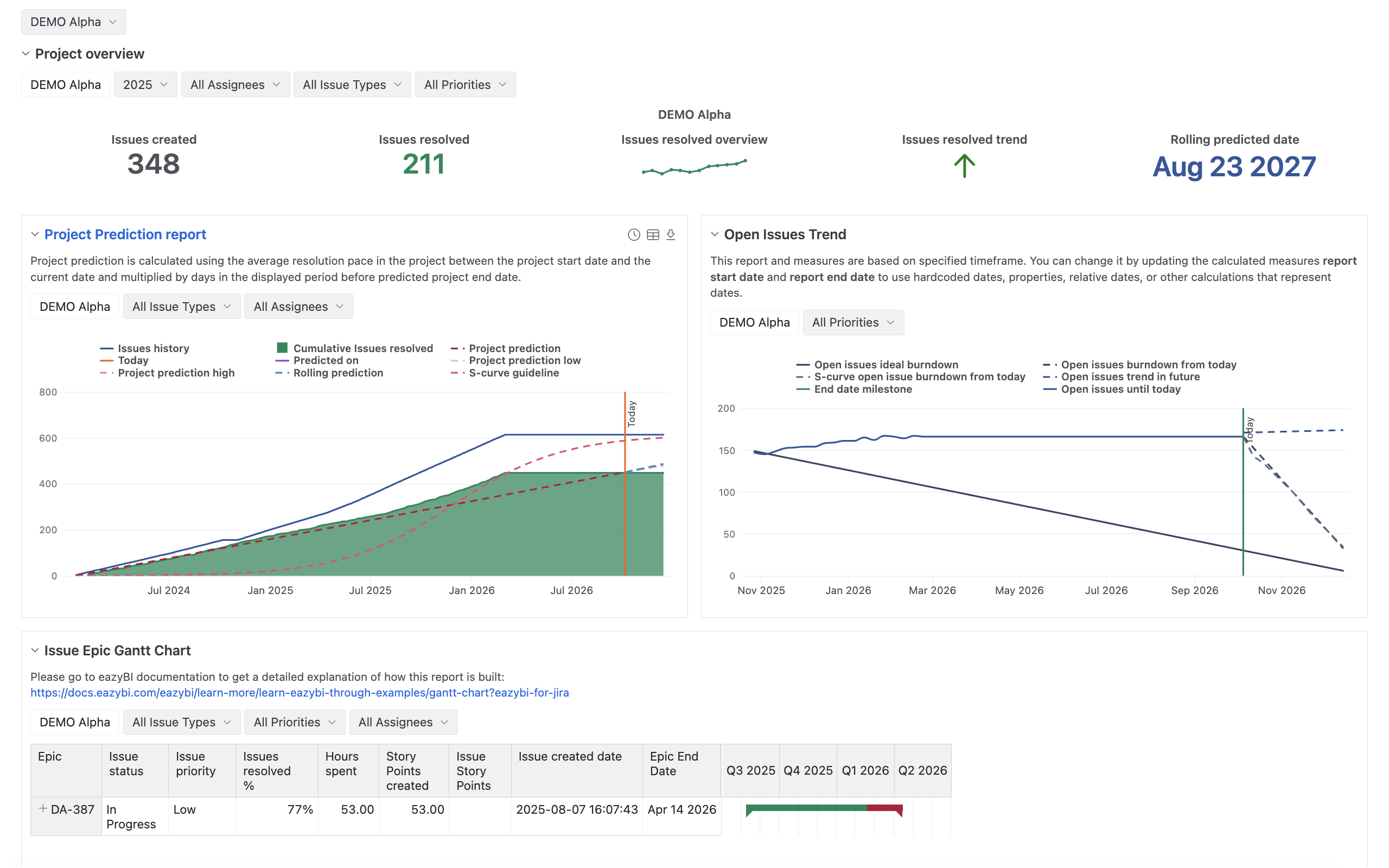Open All Assignees filter in Project overview
This screenshot has width=1389, height=868.
[x=235, y=85]
